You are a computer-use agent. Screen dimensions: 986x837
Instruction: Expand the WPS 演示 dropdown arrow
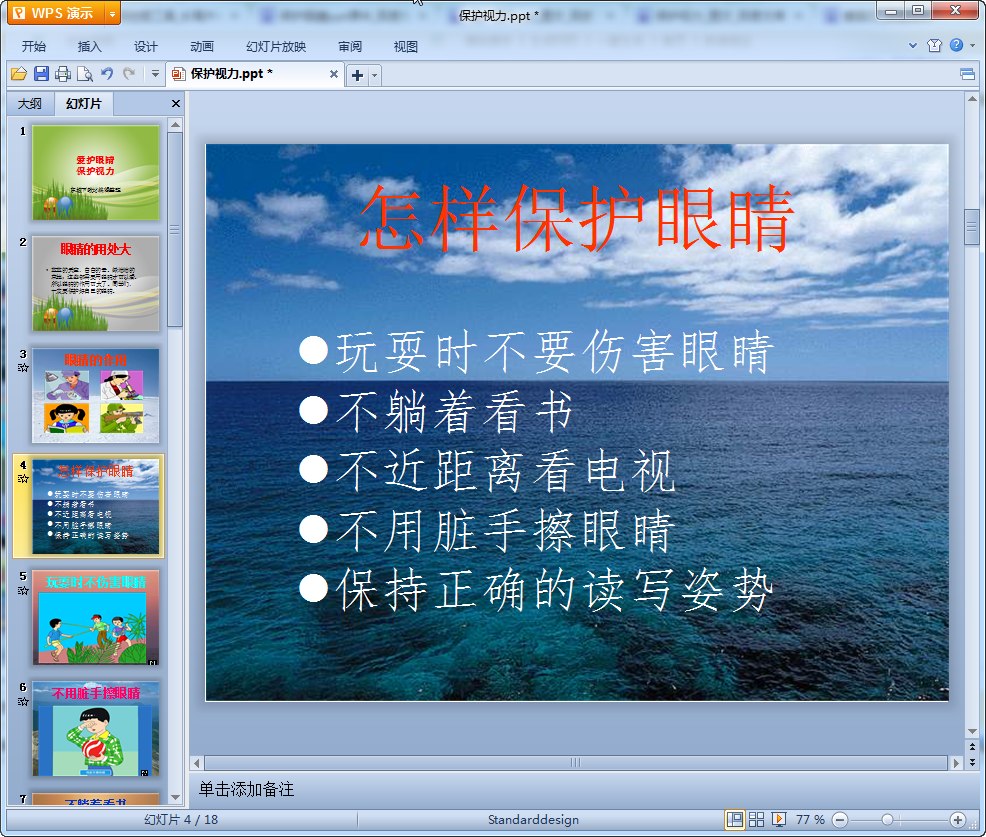coord(113,13)
